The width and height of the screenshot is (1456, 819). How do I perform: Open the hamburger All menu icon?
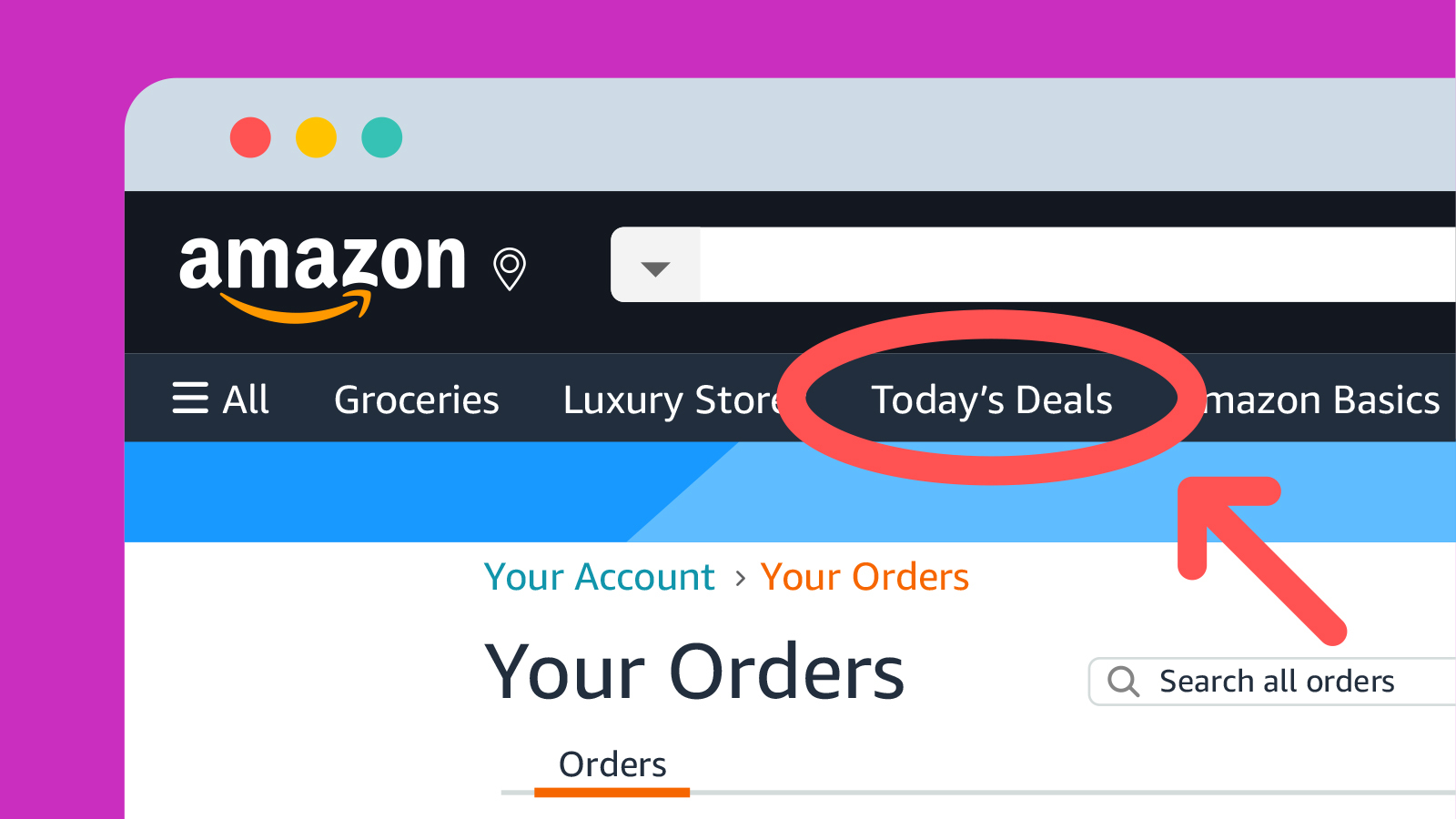click(190, 399)
